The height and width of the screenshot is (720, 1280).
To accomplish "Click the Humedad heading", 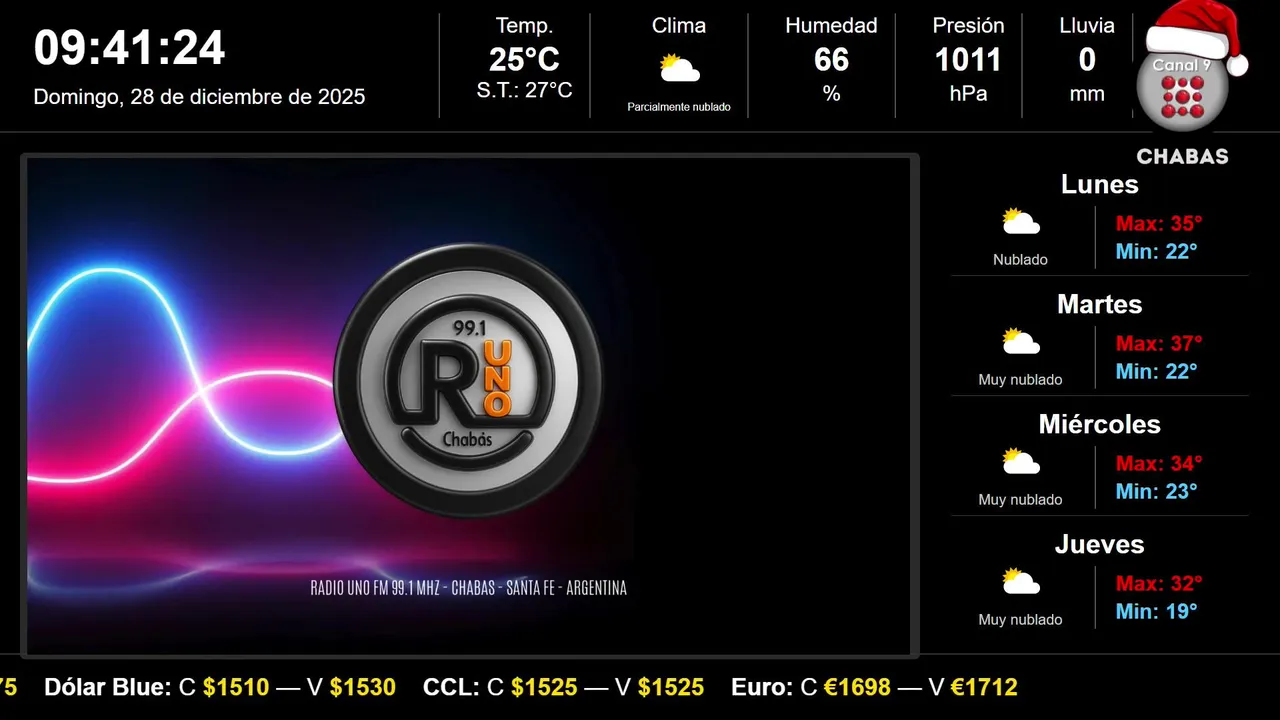I will (831, 26).
